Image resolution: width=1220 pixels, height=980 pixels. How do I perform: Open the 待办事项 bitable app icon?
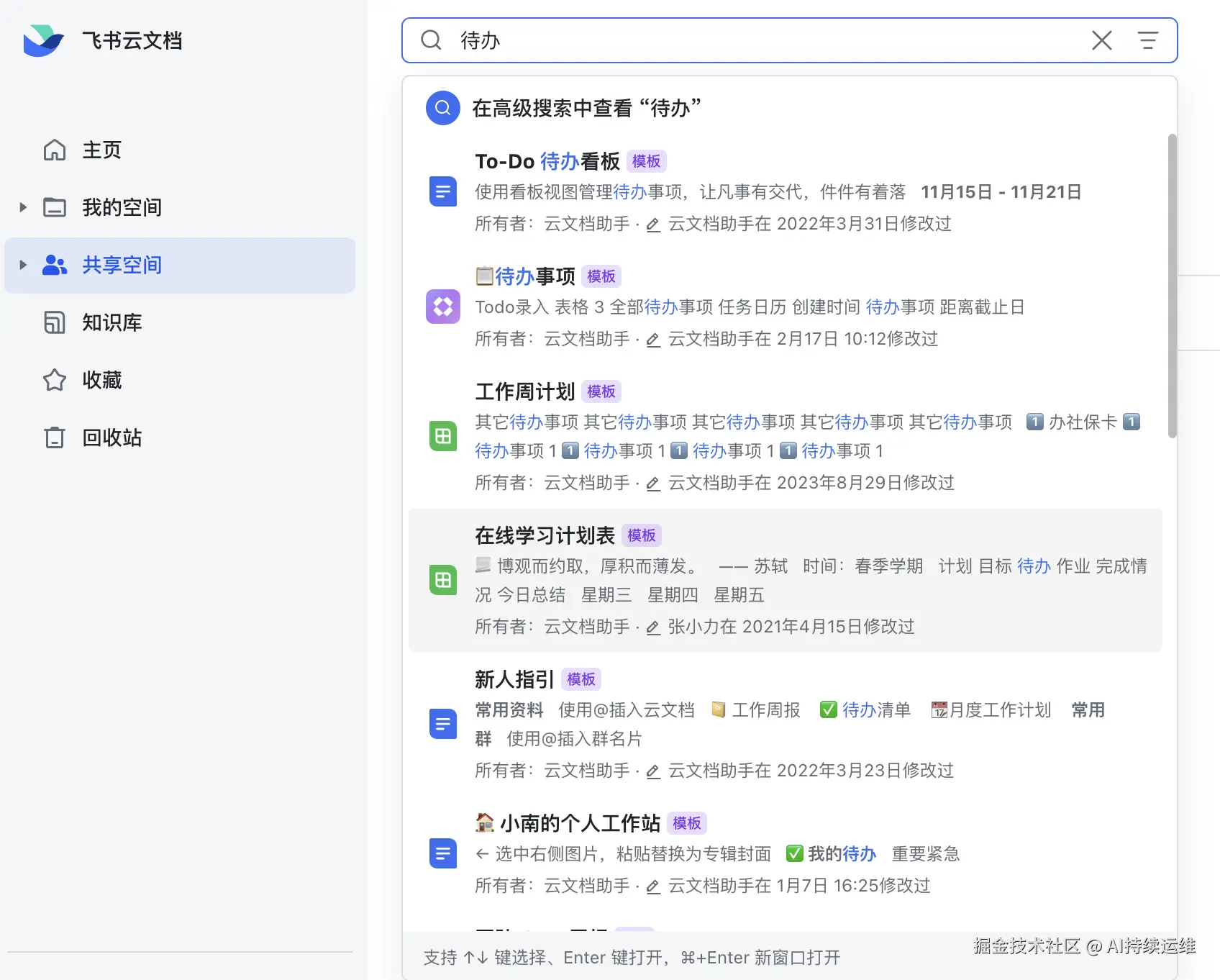click(x=442, y=307)
